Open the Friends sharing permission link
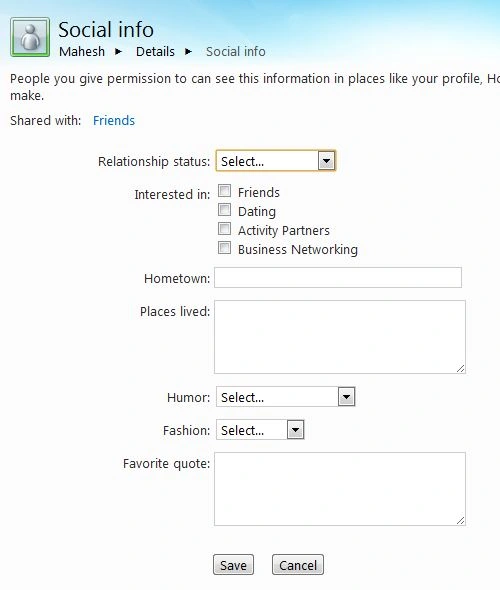 click(x=114, y=120)
